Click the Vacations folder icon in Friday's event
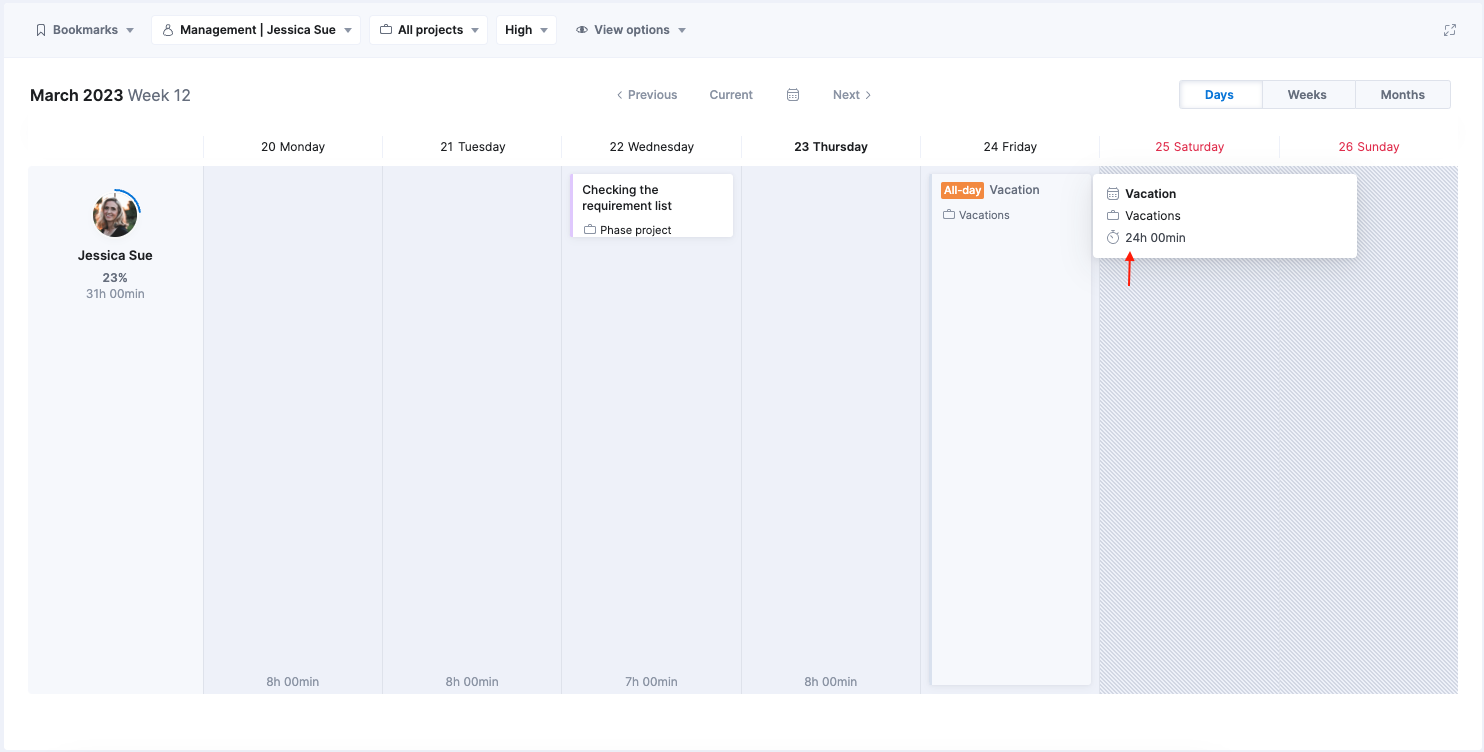This screenshot has height=752, width=1484. pyautogui.click(x=949, y=215)
